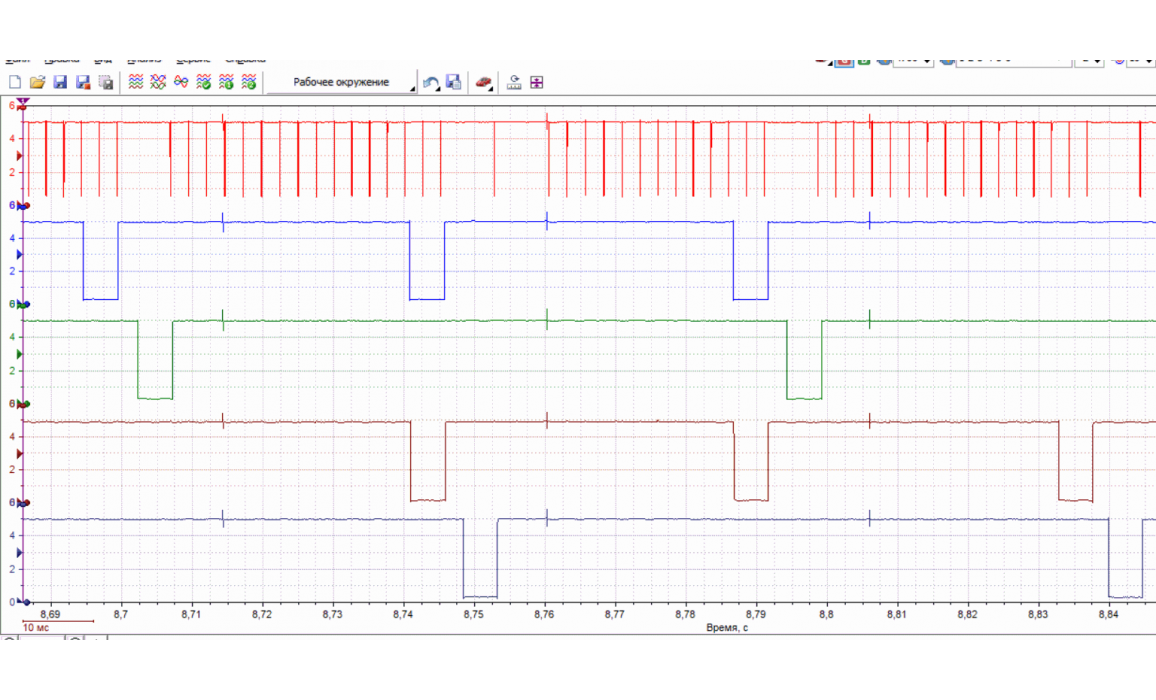Viewport: 1156px width, 700px height.
Task: Click the undo arrow button
Action: [431, 82]
